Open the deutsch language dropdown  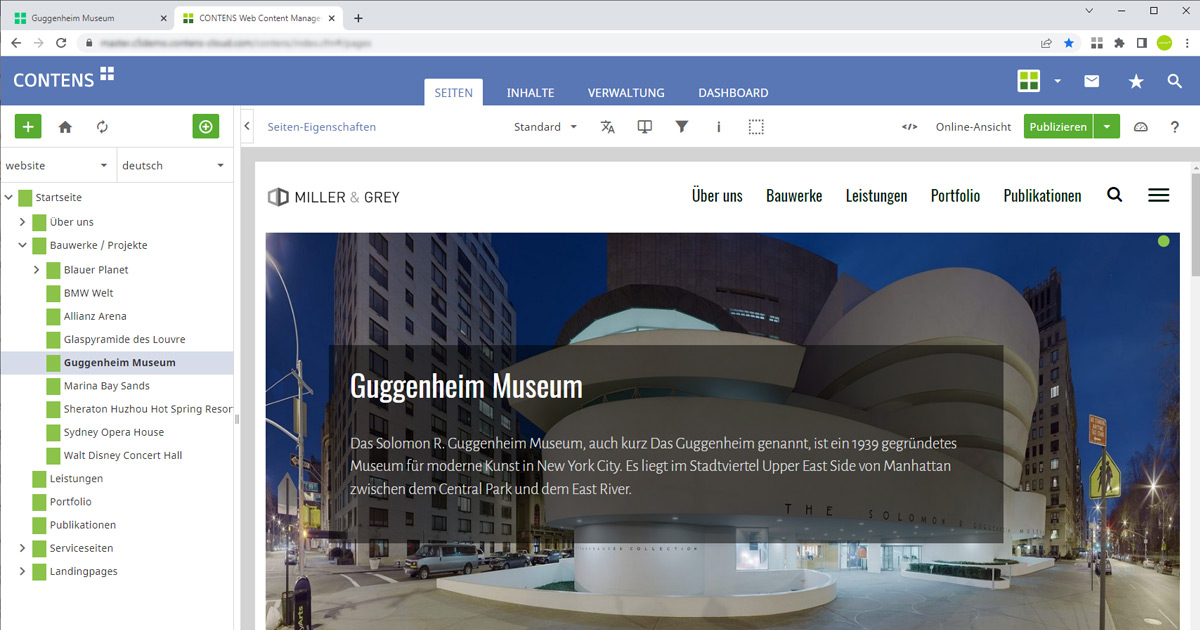pos(175,165)
